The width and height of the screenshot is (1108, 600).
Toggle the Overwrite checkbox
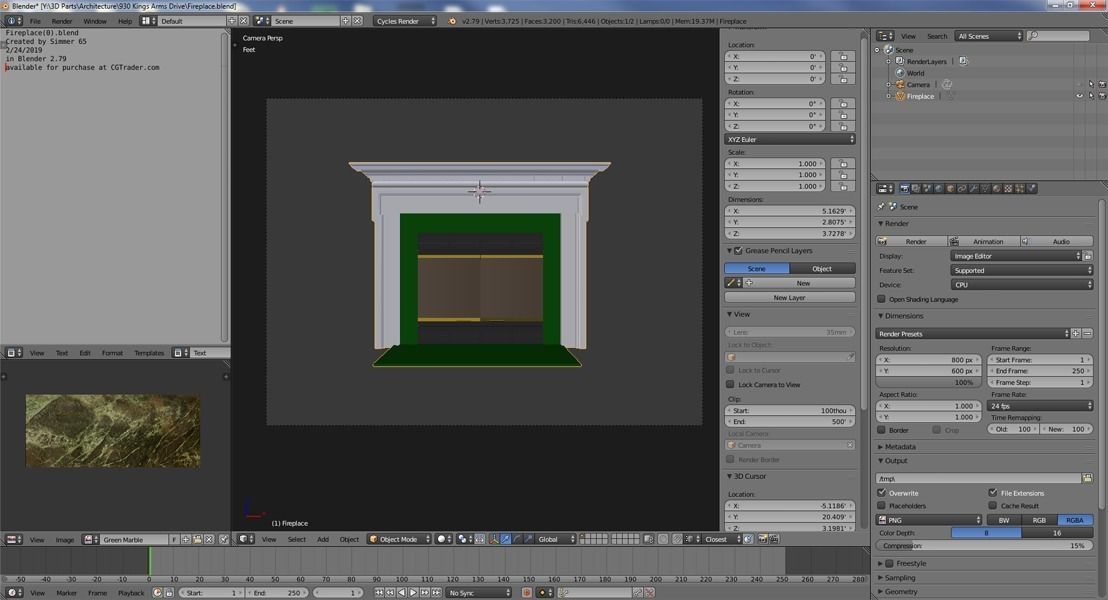tap(881, 493)
